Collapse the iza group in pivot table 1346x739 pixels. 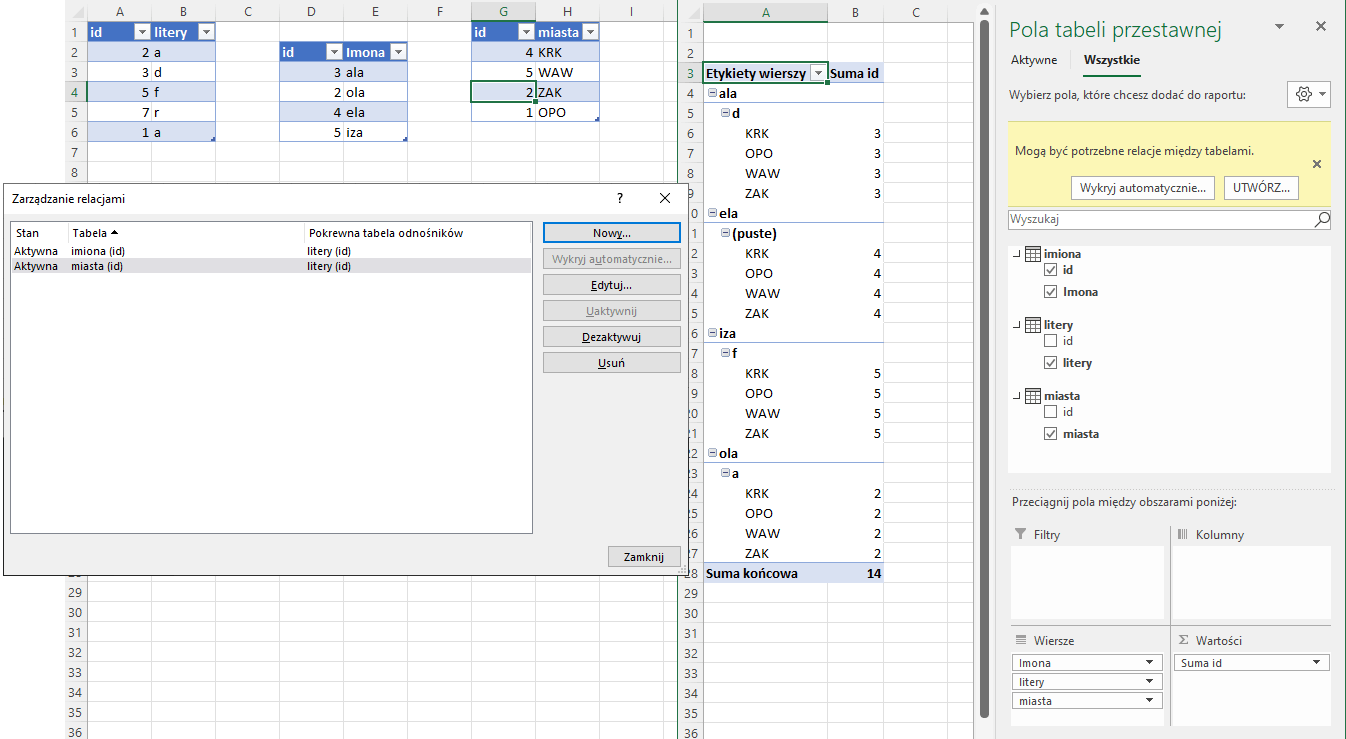(x=712, y=333)
